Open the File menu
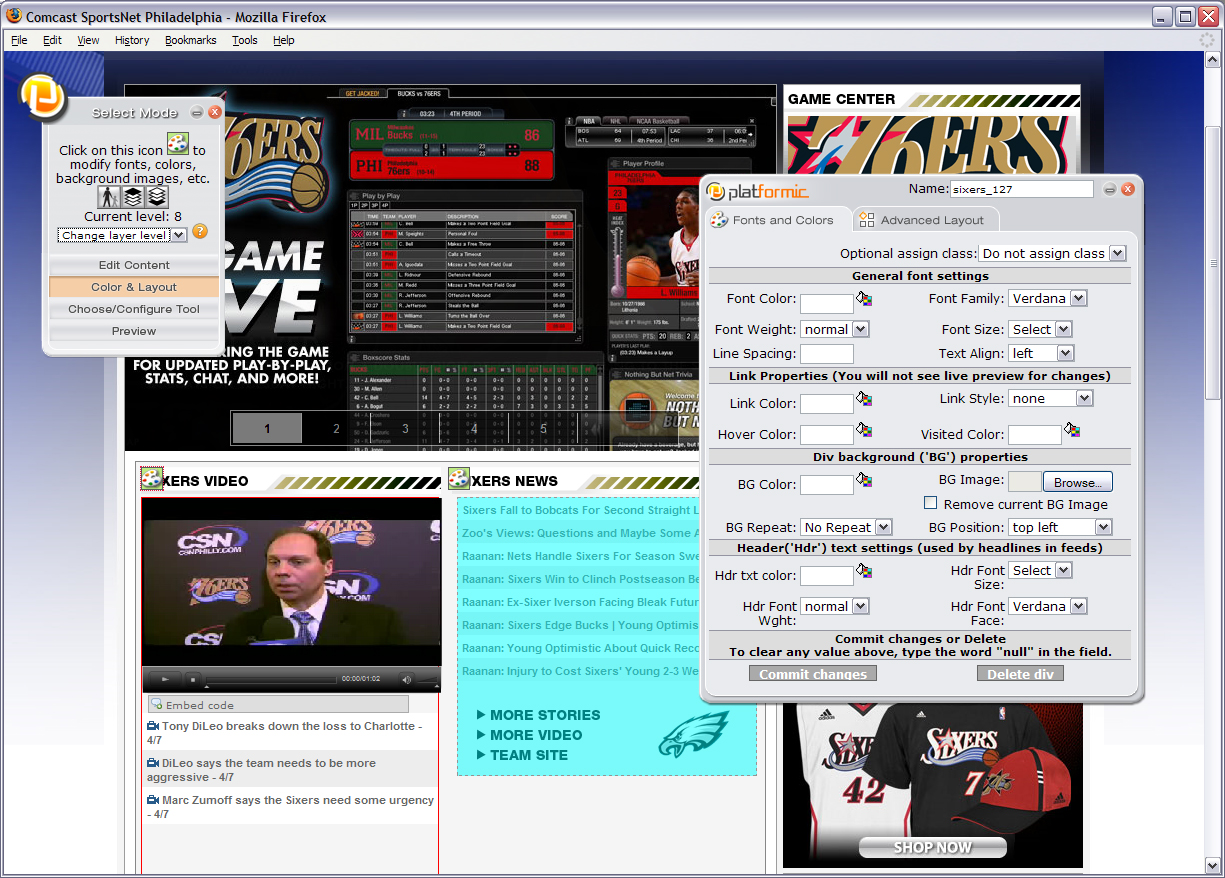 coord(19,40)
